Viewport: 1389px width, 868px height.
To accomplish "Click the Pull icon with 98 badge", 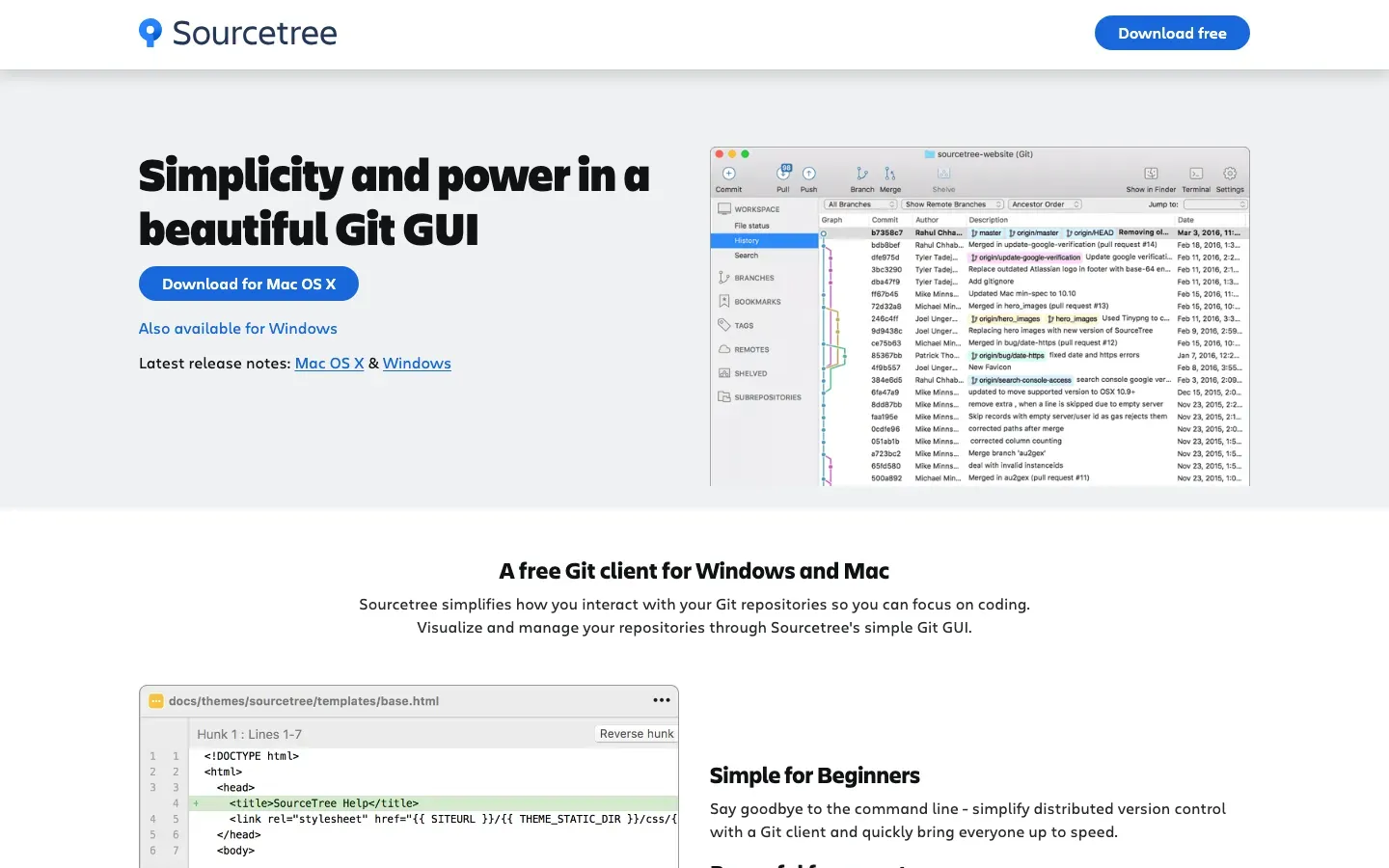I will [x=783, y=173].
